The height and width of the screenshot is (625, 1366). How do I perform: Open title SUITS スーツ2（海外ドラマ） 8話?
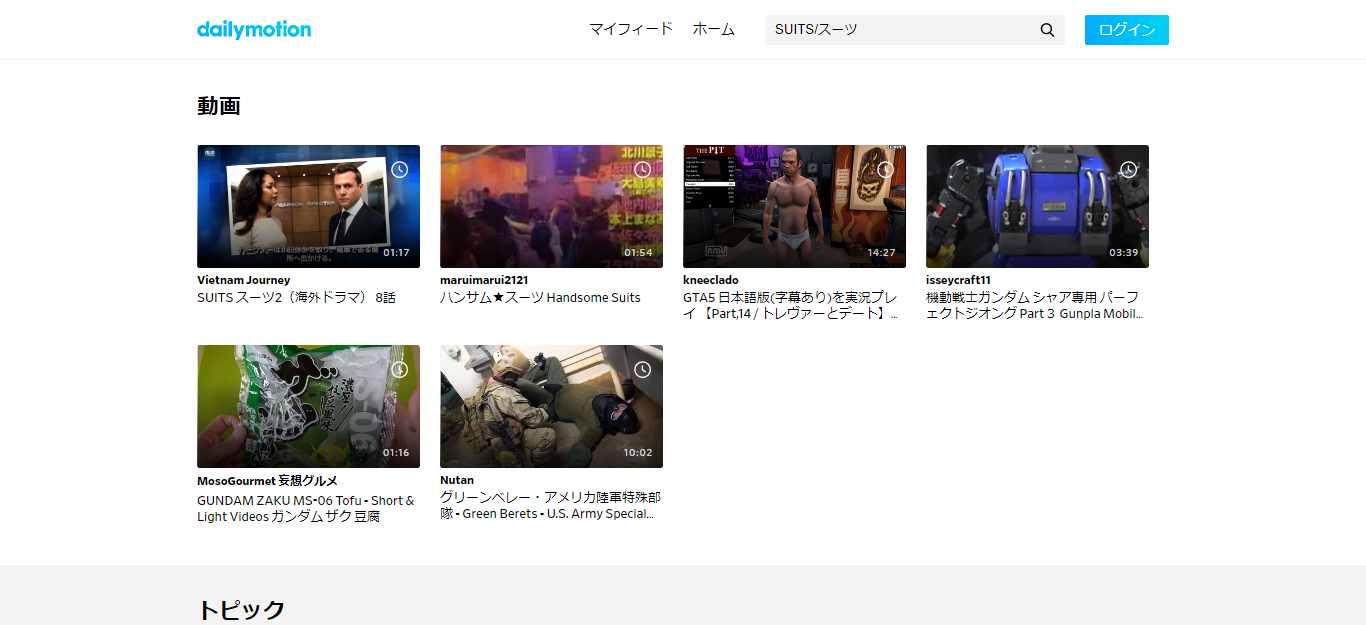296,298
